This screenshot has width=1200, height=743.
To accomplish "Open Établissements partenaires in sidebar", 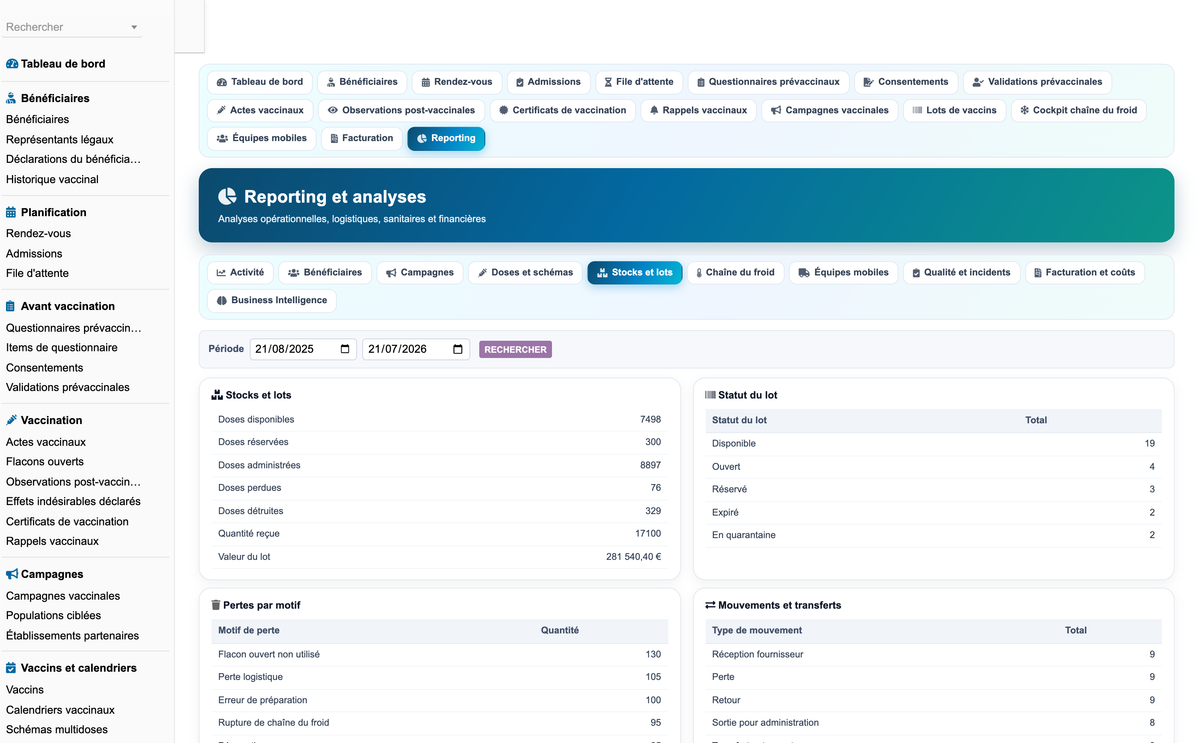I will [x=72, y=635].
